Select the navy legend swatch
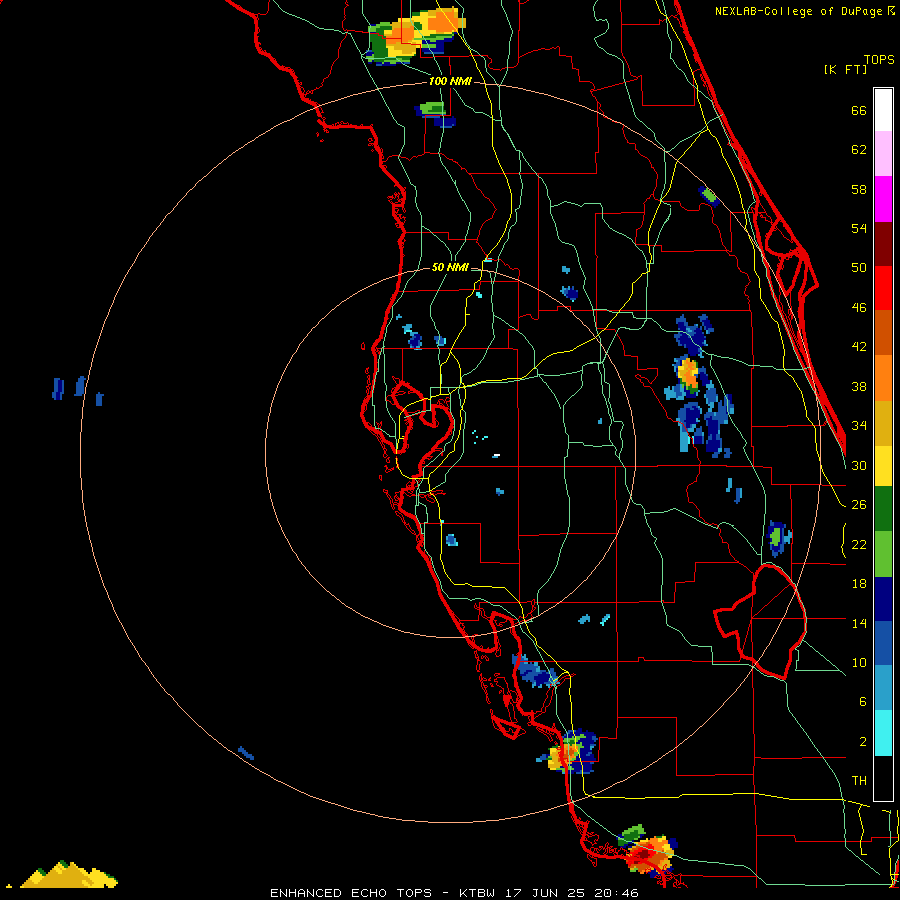Viewport: 900px width, 900px height. pyautogui.click(x=883, y=599)
